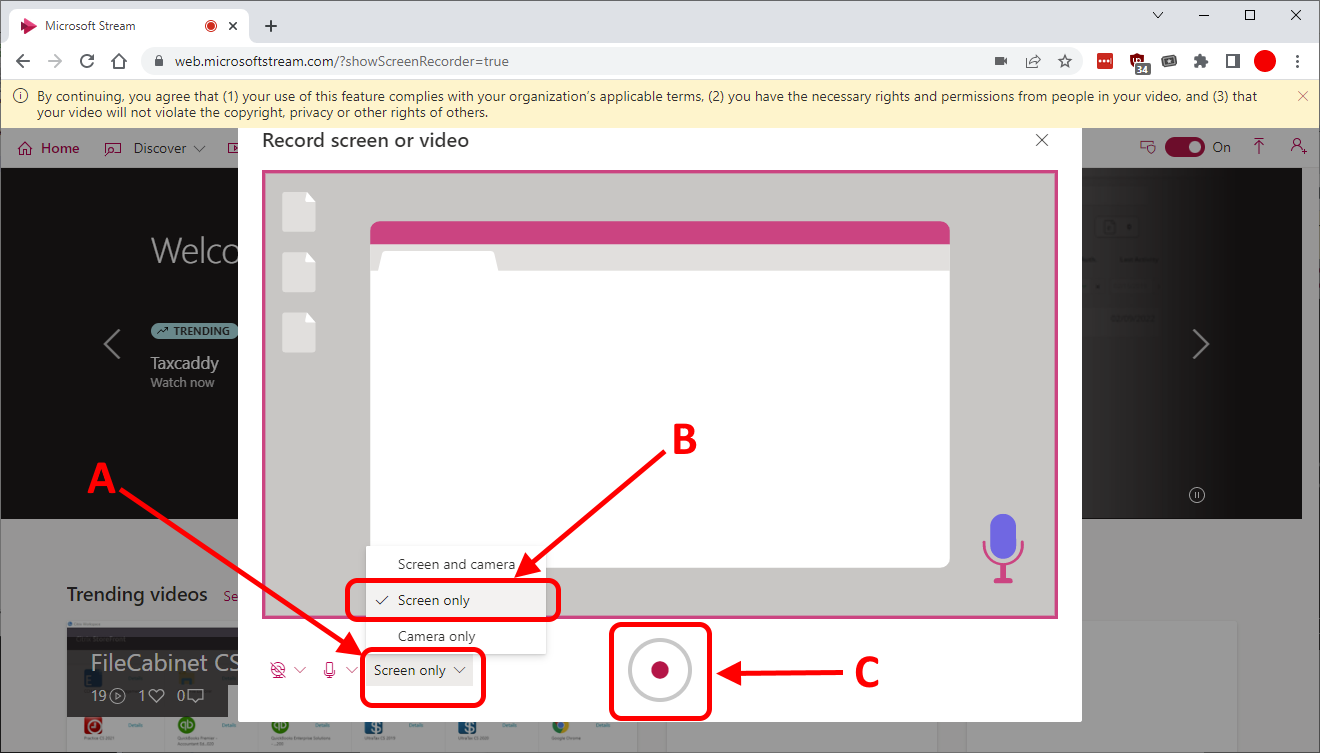Click the 'Trending videos' heading
The image size is (1320, 753).
(137, 595)
